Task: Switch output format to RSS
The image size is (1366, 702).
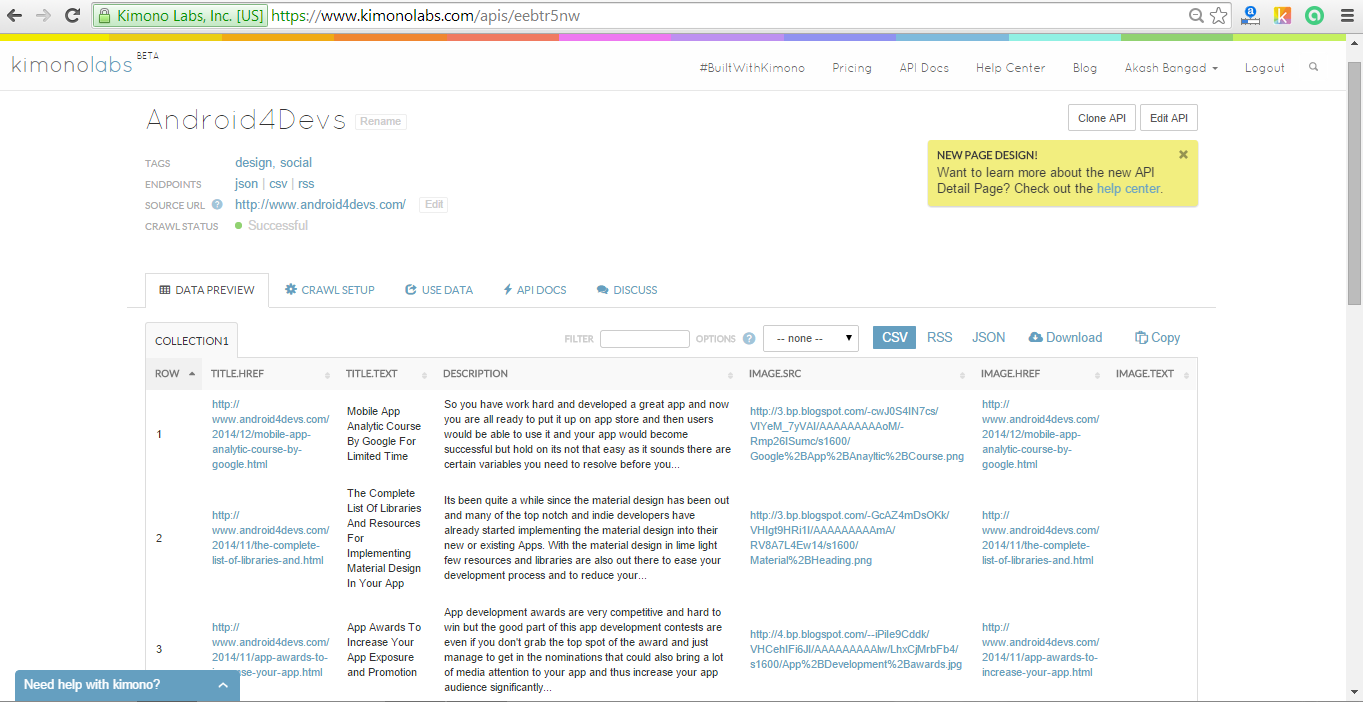Action: point(940,338)
